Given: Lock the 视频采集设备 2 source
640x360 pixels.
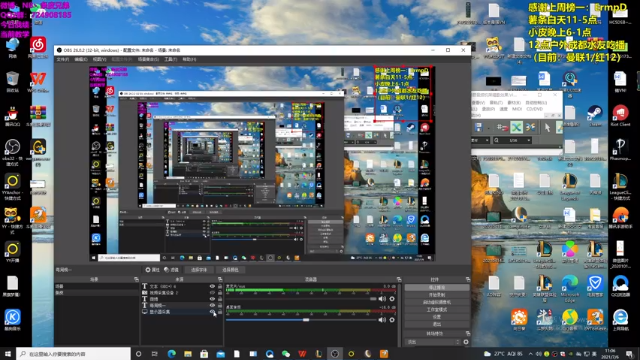Looking at the screenshot, I should [x=220, y=293].
